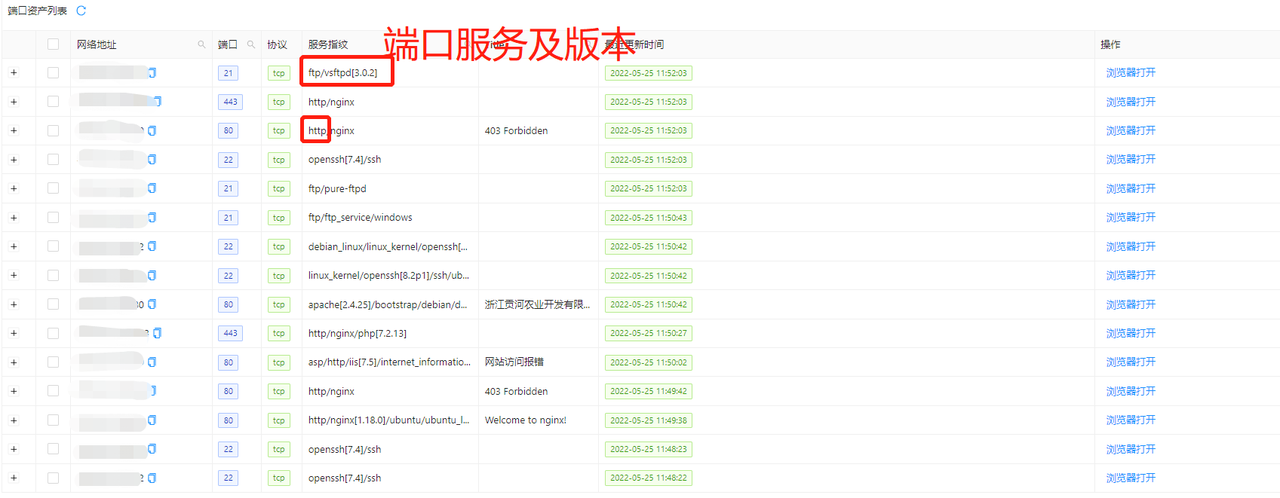The height and width of the screenshot is (498, 1280).
Task: Tick checkbox for 网站访问报错 row
Action: pyautogui.click(x=53, y=362)
